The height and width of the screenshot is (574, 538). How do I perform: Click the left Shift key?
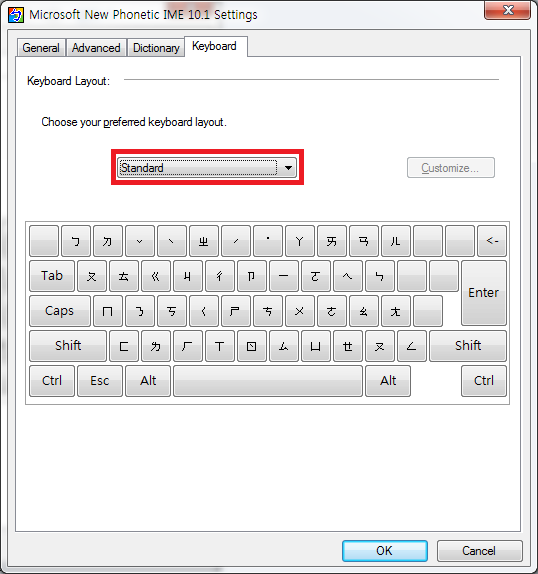point(68,346)
